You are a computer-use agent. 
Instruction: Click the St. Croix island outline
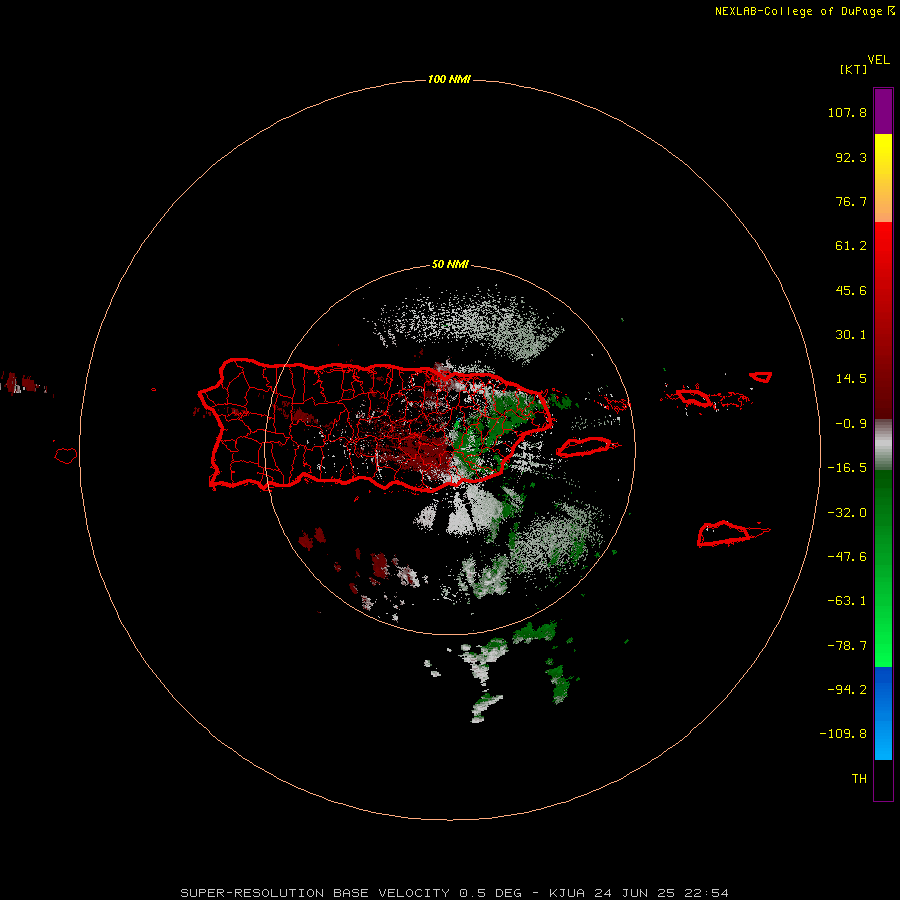[732, 534]
